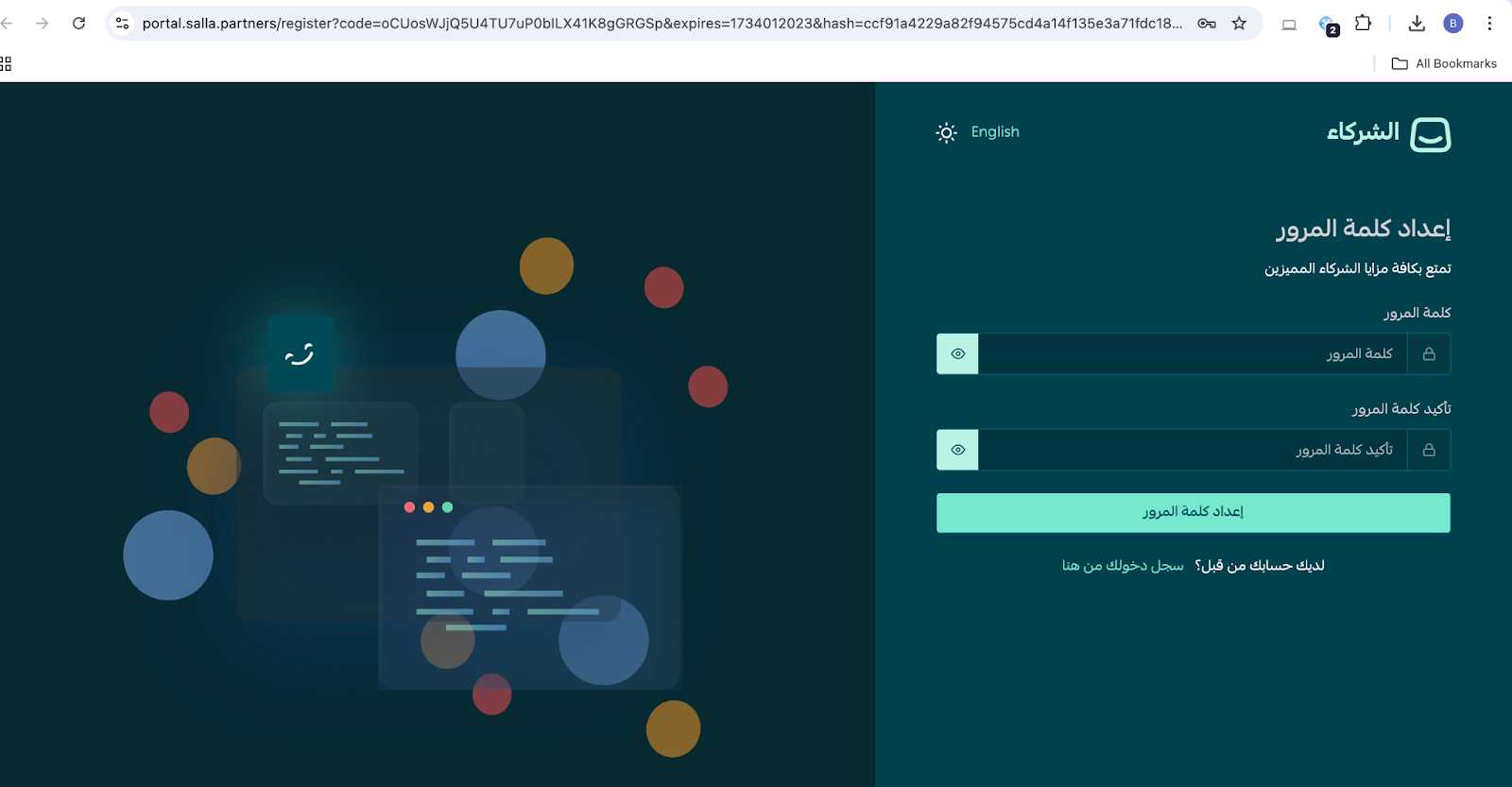The image size is (1512, 787).
Task: Click the cast/media screen icon in toolbar
Action: [x=1289, y=25]
